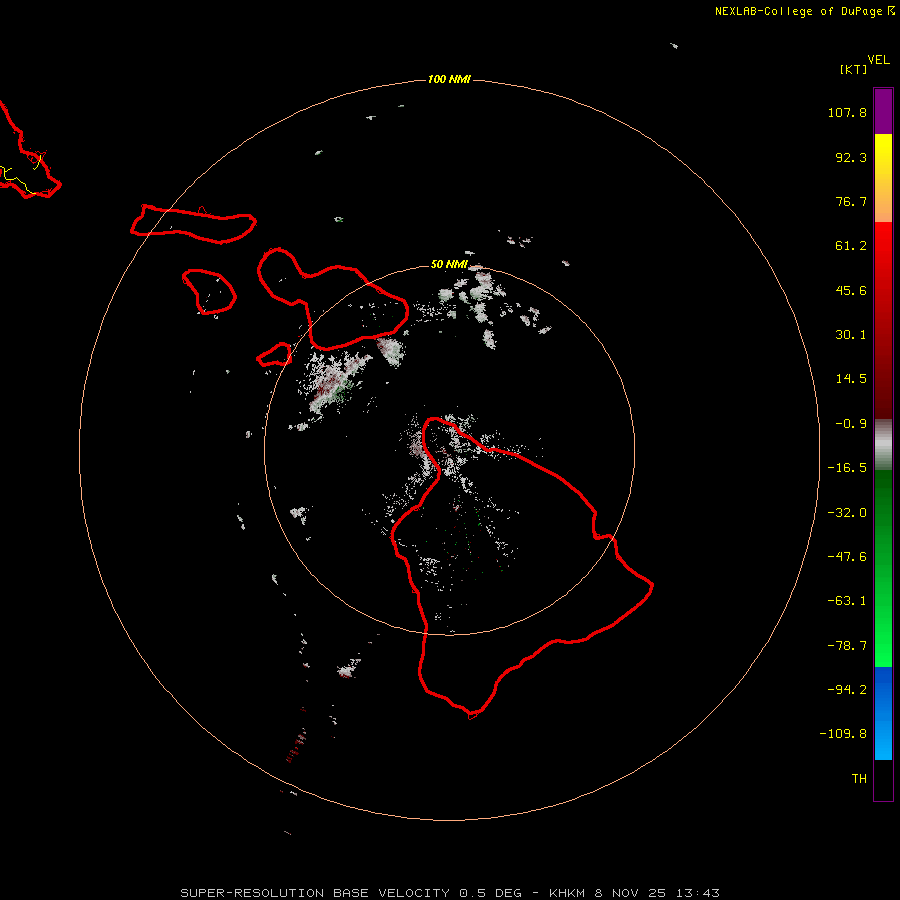Select the -0.9 scale label
This screenshot has width=900, height=900.
[x=851, y=424]
